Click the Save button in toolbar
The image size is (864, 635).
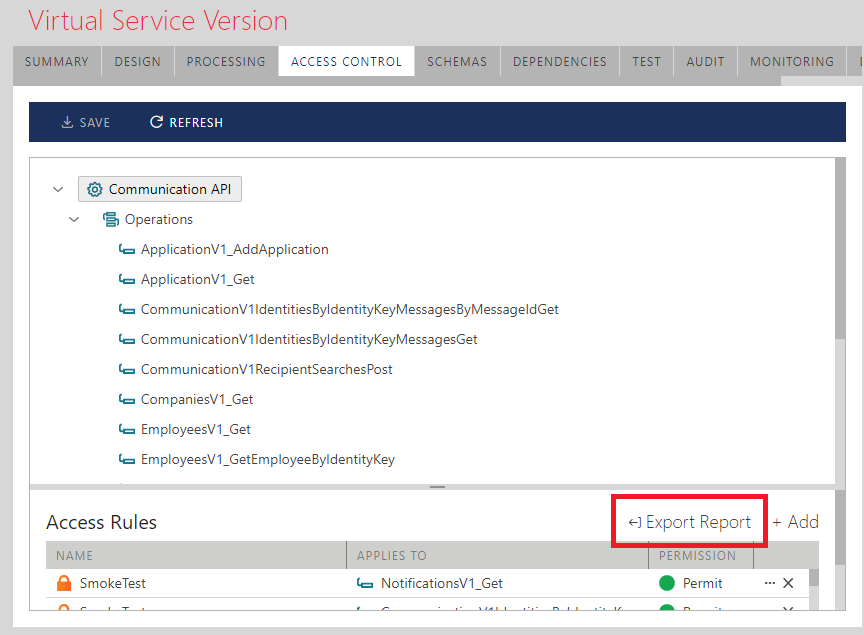point(86,122)
